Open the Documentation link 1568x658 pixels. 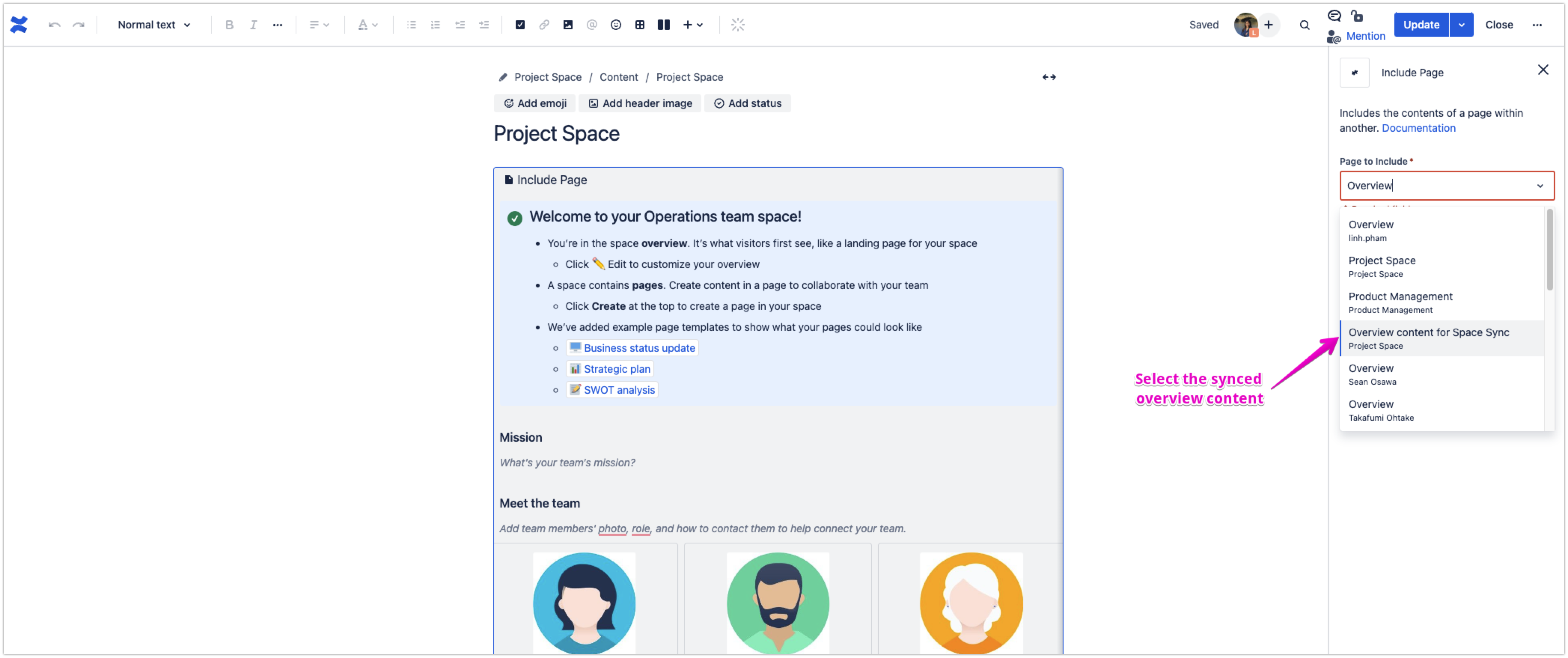(x=1418, y=128)
